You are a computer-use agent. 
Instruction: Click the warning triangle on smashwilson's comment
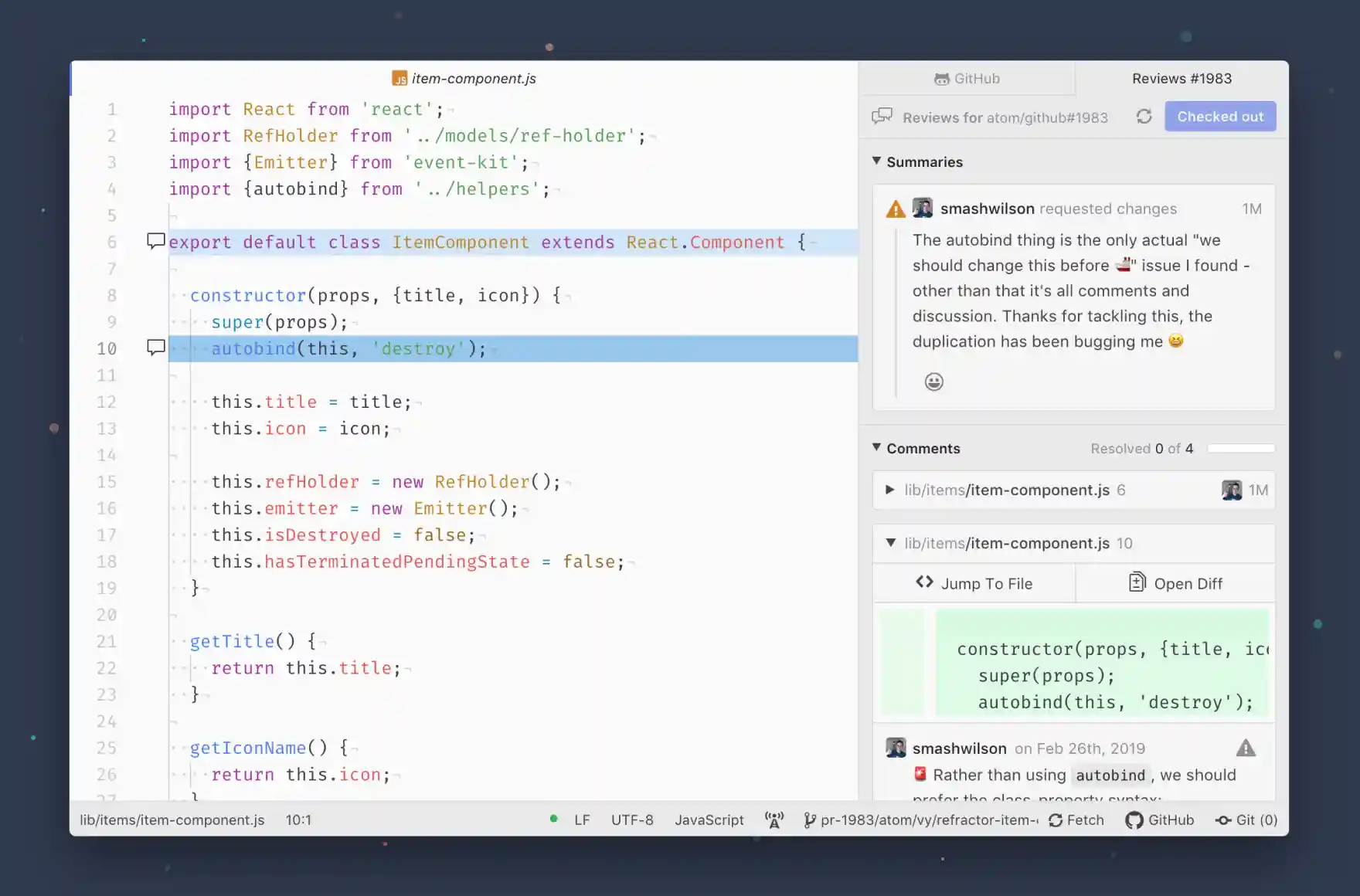pyautogui.click(x=1247, y=748)
